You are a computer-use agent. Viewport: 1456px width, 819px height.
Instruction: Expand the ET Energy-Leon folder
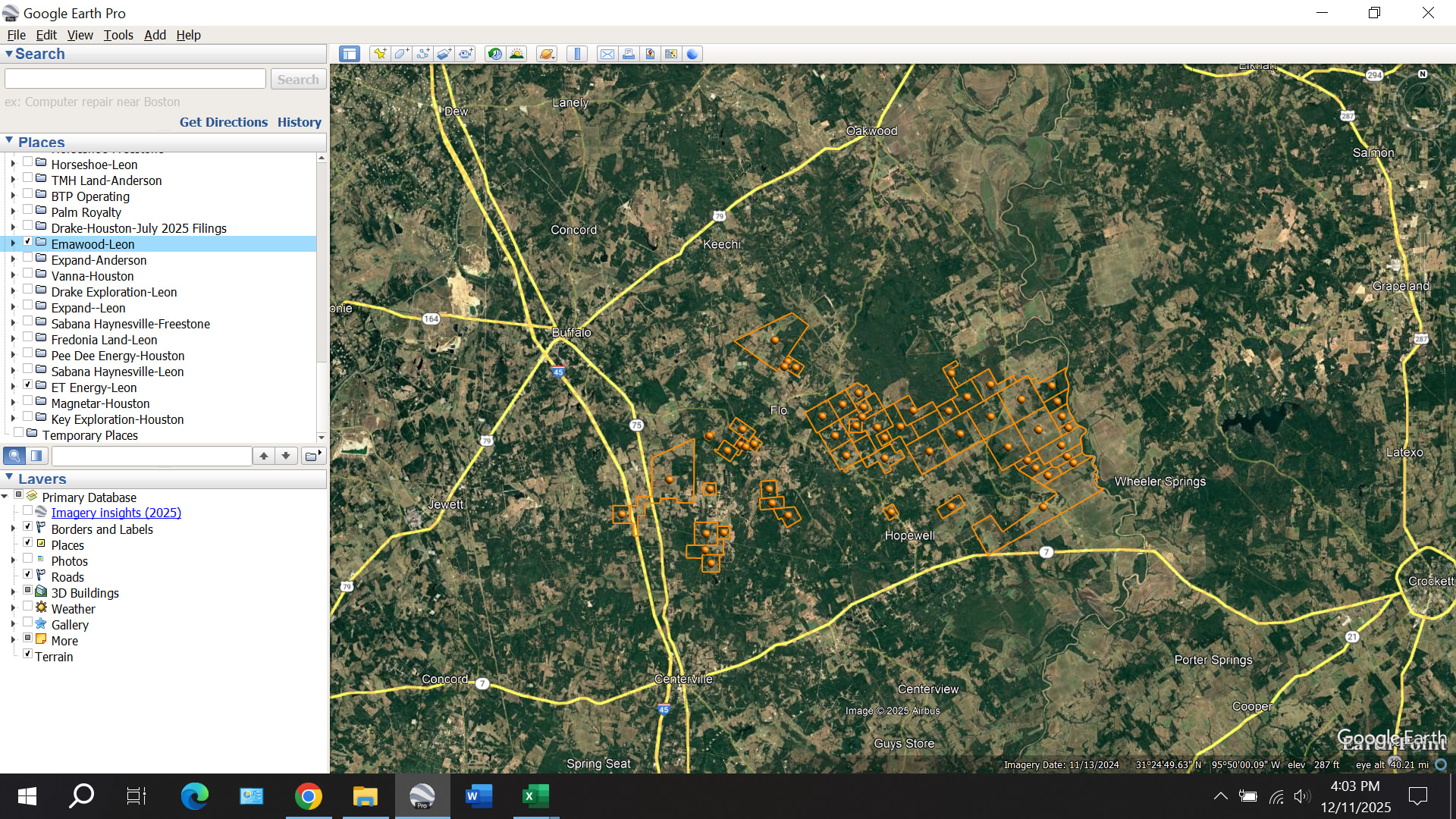tap(13, 388)
